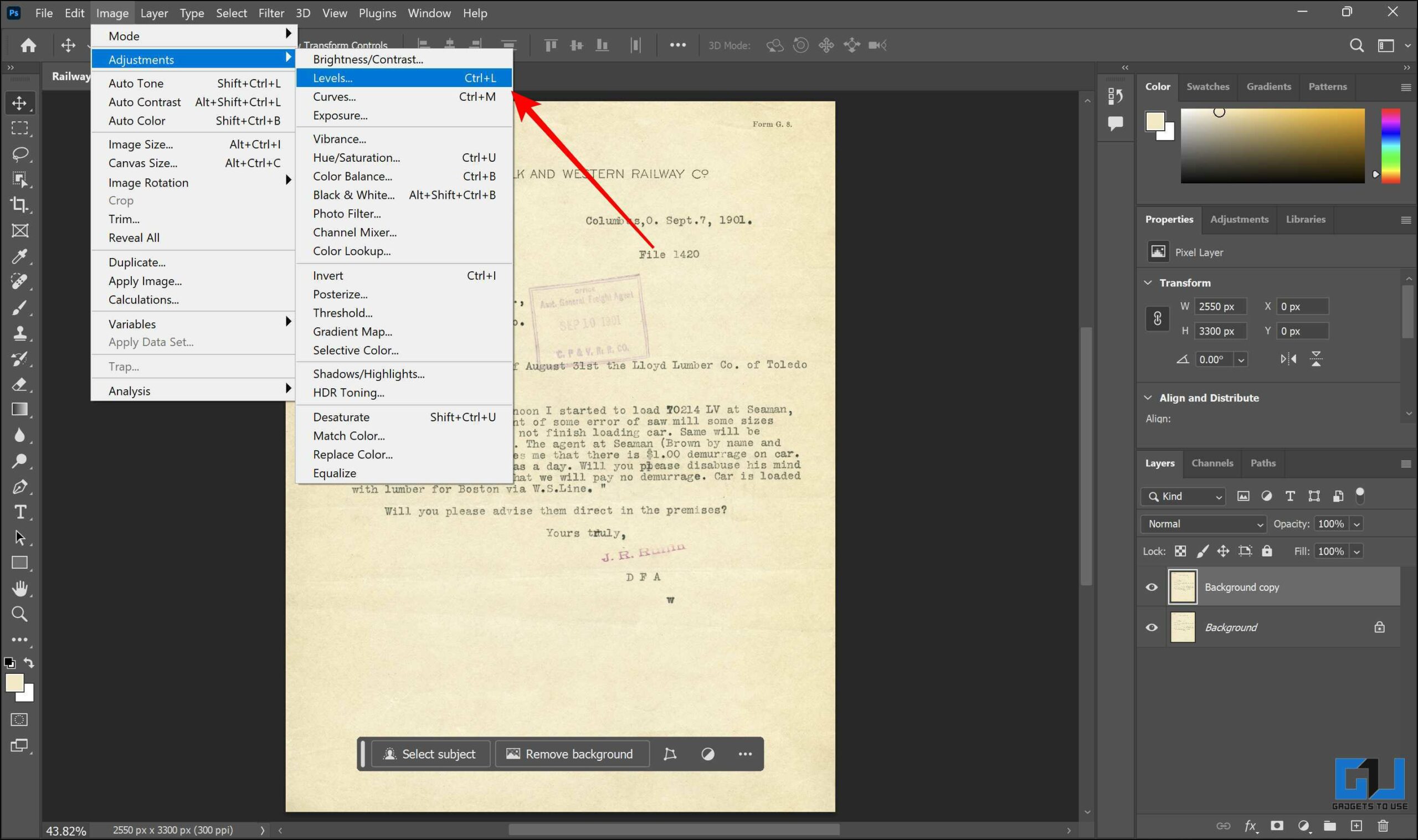Open the Filter menu
This screenshot has height=840, width=1418.
pos(271,13)
